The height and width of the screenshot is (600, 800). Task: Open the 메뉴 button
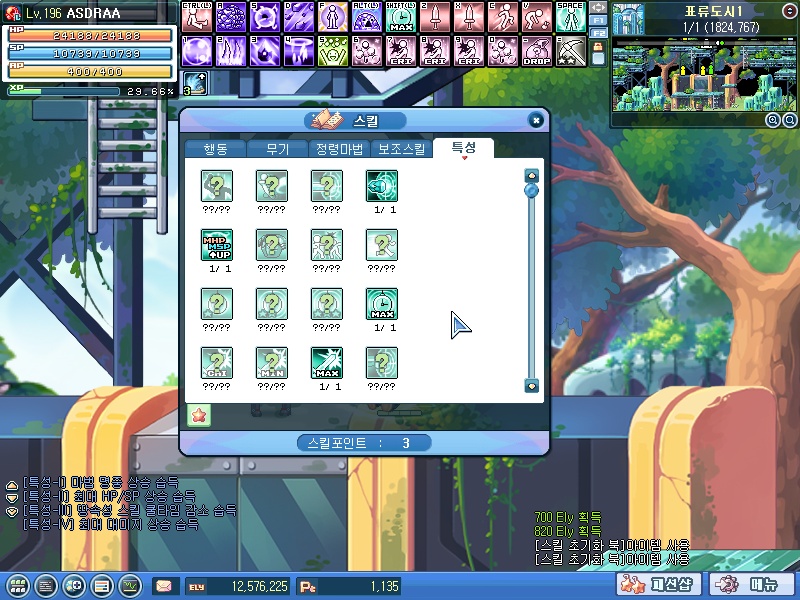point(750,585)
